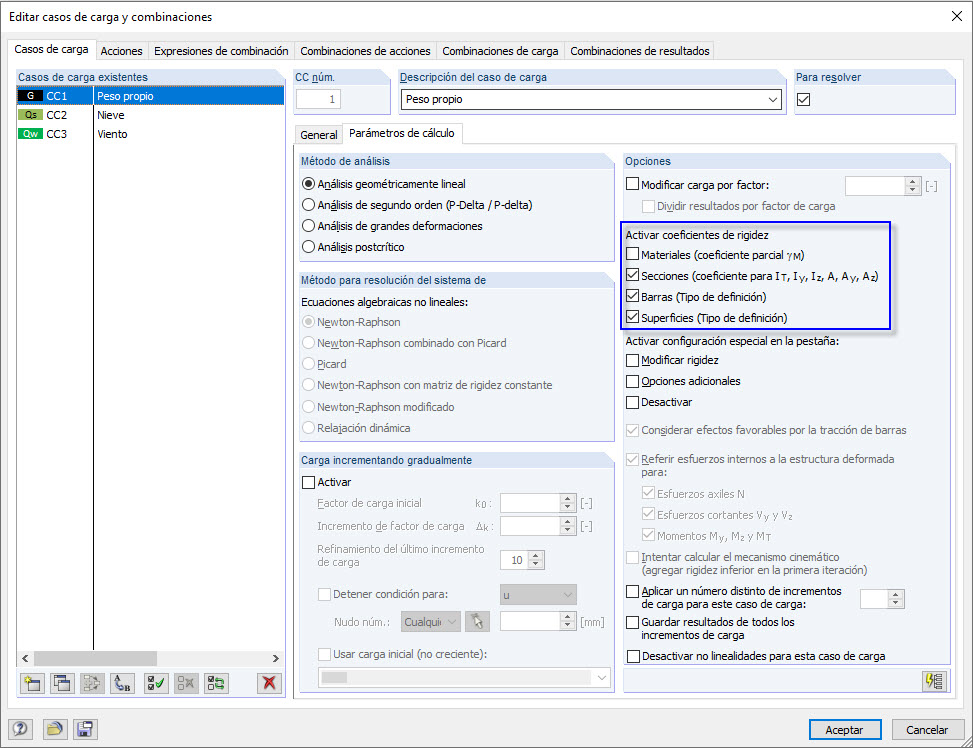The height and width of the screenshot is (748, 973).
Task: Renumber load cases A to B icon
Action: pyautogui.click(x=122, y=683)
